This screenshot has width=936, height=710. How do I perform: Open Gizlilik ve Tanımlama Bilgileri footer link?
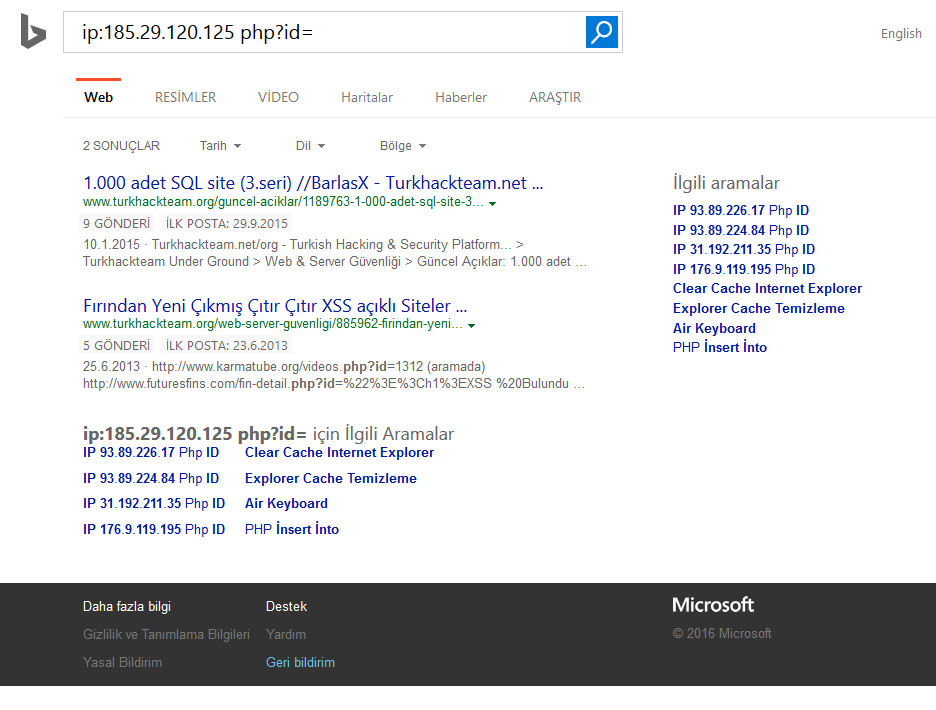pyautogui.click(x=166, y=634)
